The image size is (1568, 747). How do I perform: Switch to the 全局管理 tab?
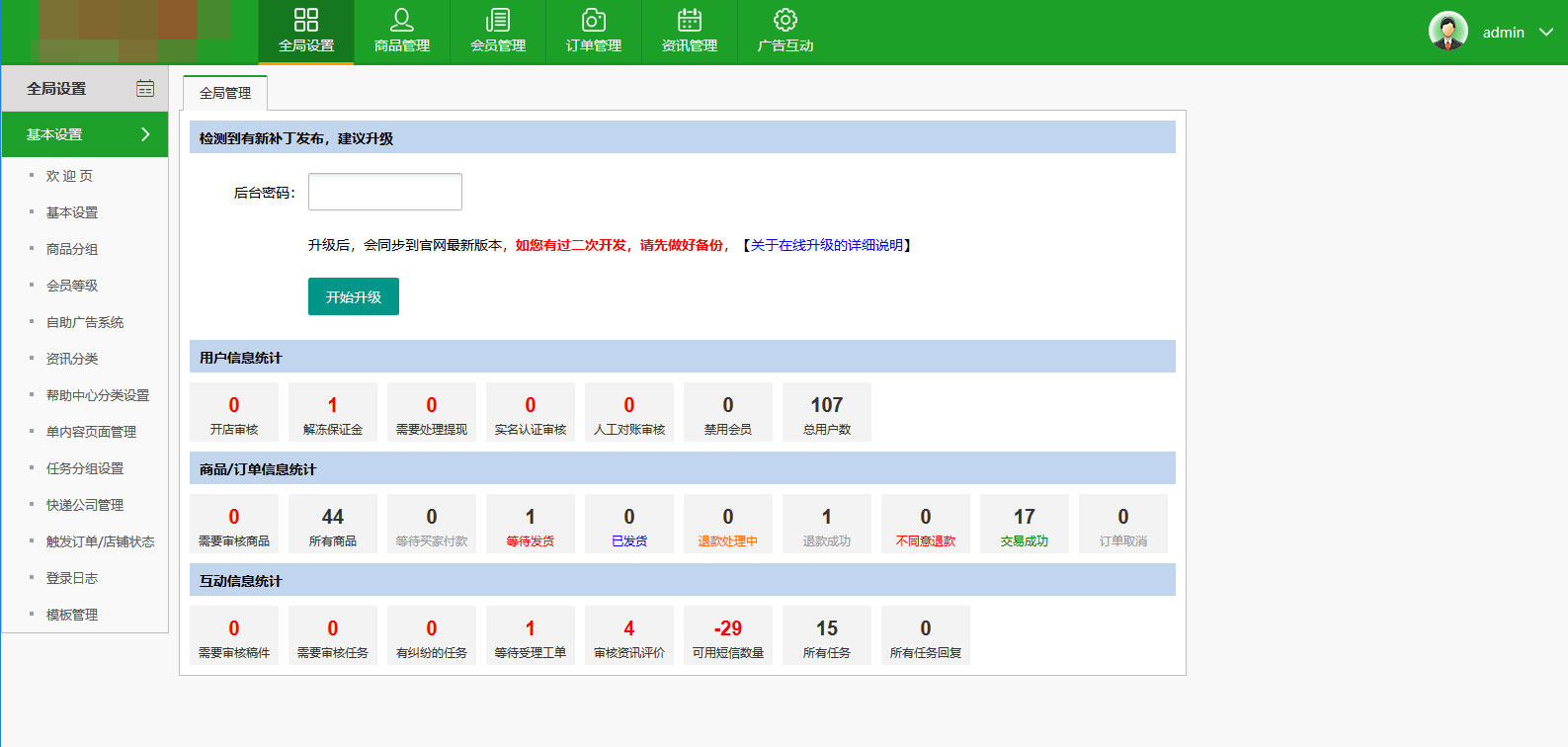(x=225, y=93)
